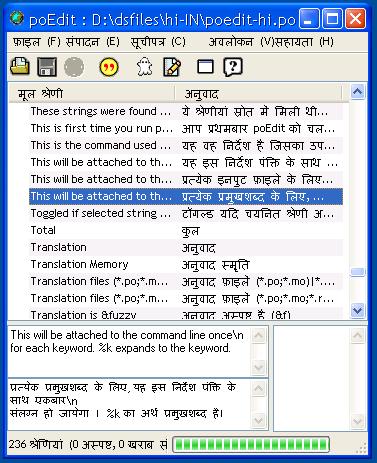Minimize the poEdit window

309,18
